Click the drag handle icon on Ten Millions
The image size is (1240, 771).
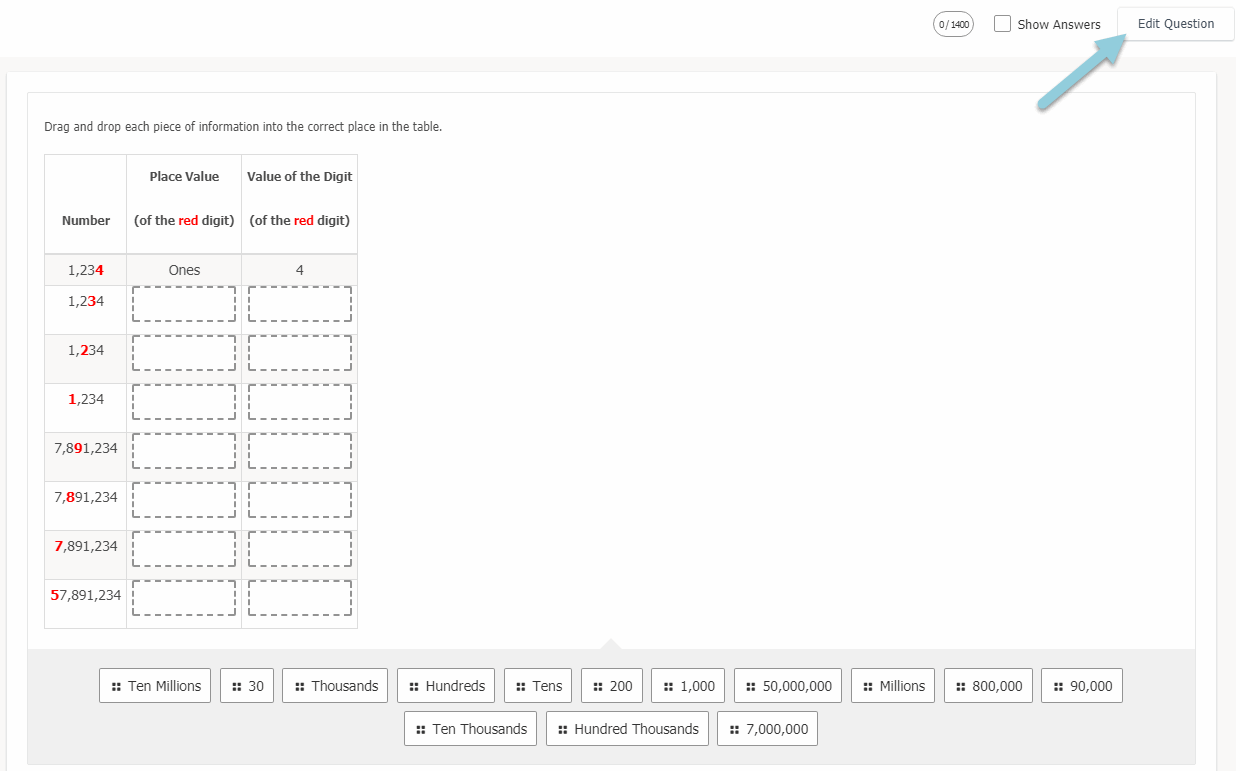click(x=117, y=687)
